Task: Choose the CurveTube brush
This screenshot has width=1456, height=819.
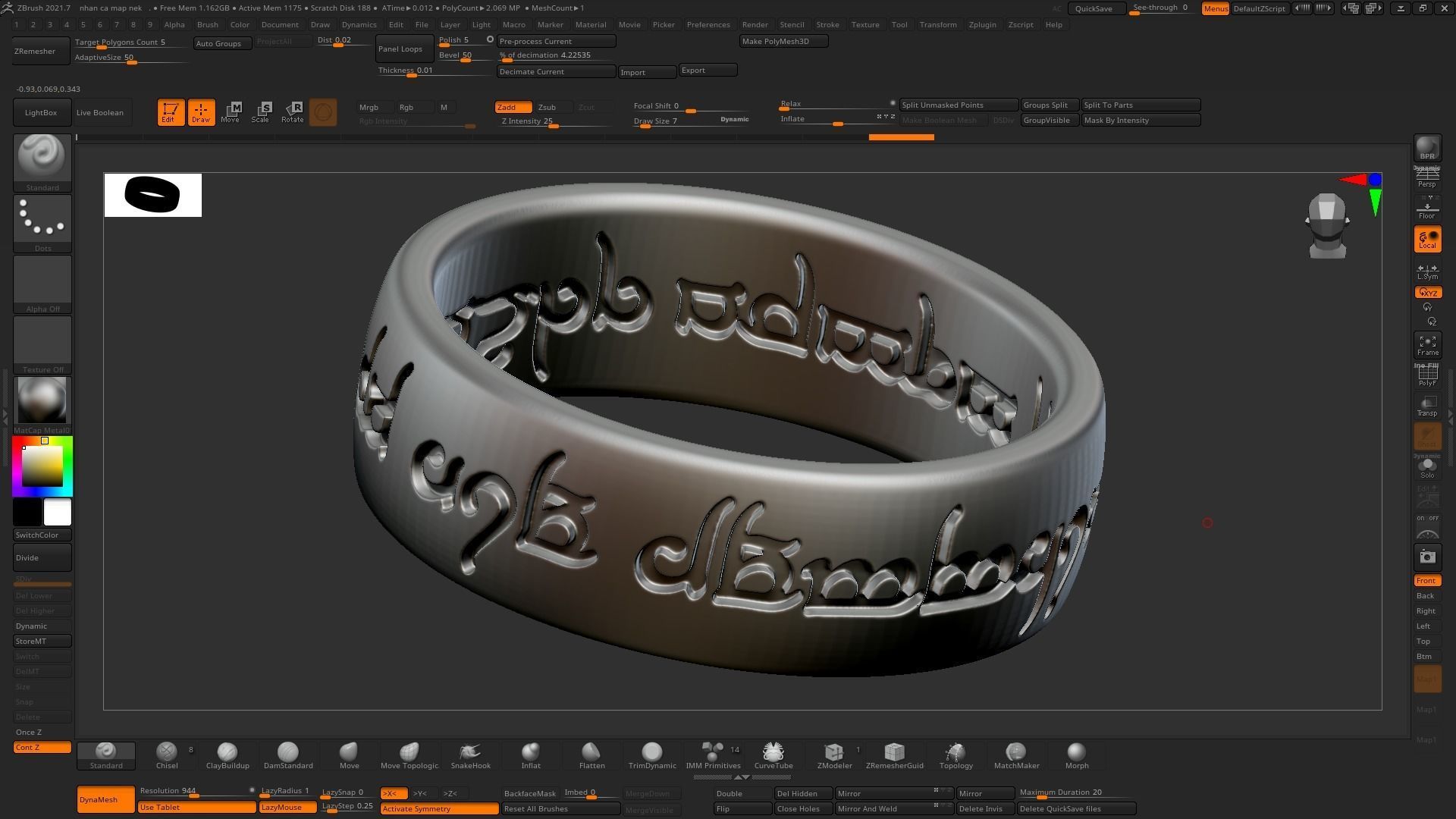Action: click(x=773, y=755)
